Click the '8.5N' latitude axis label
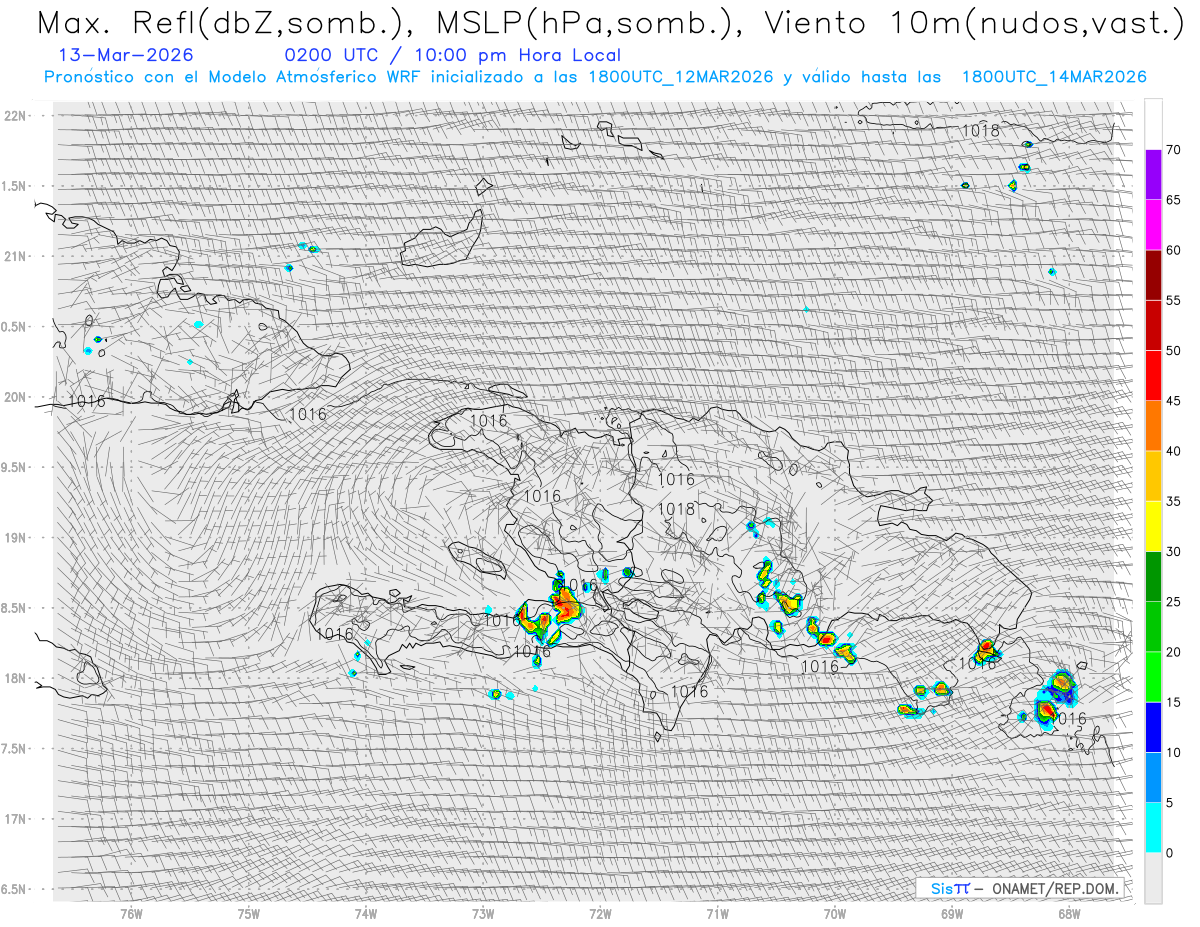Screen dimensions: 1200x927 15,608
